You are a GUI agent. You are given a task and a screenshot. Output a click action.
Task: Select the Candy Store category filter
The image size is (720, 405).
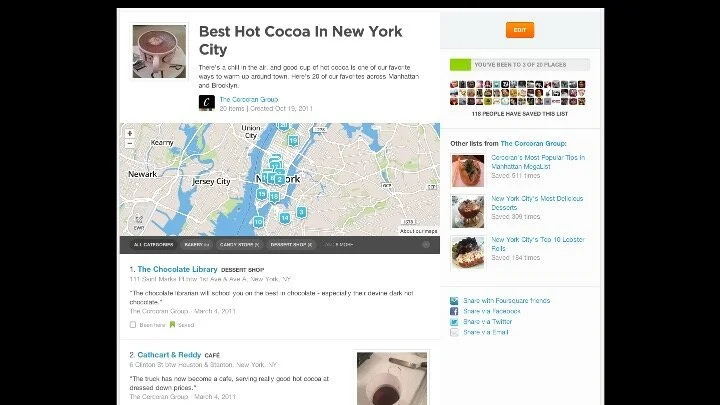(x=239, y=245)
